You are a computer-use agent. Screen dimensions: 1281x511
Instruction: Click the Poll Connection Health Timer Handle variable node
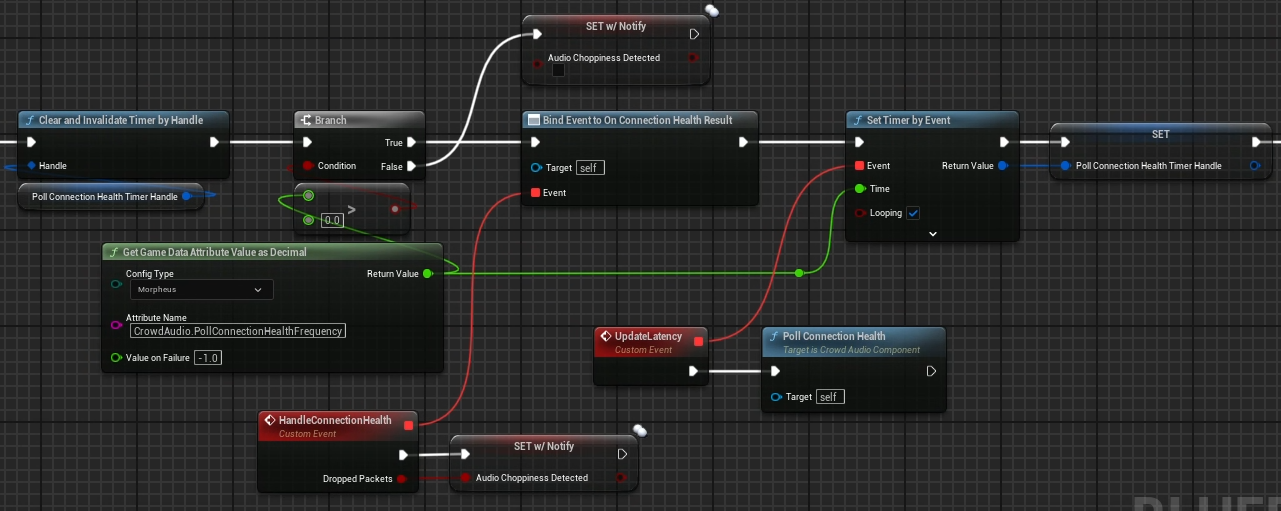click(105, 197)
